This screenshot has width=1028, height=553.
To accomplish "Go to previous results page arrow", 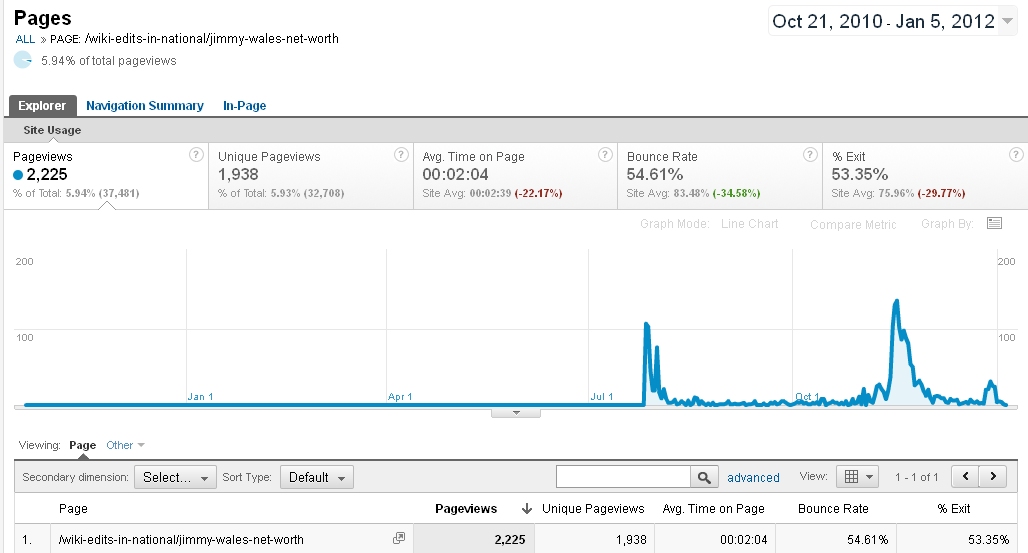I will point(965,477).
